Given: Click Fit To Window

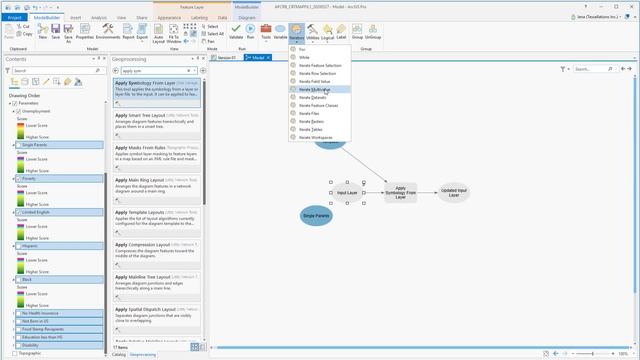Looking at the screenshot, I should pos(173,33).
